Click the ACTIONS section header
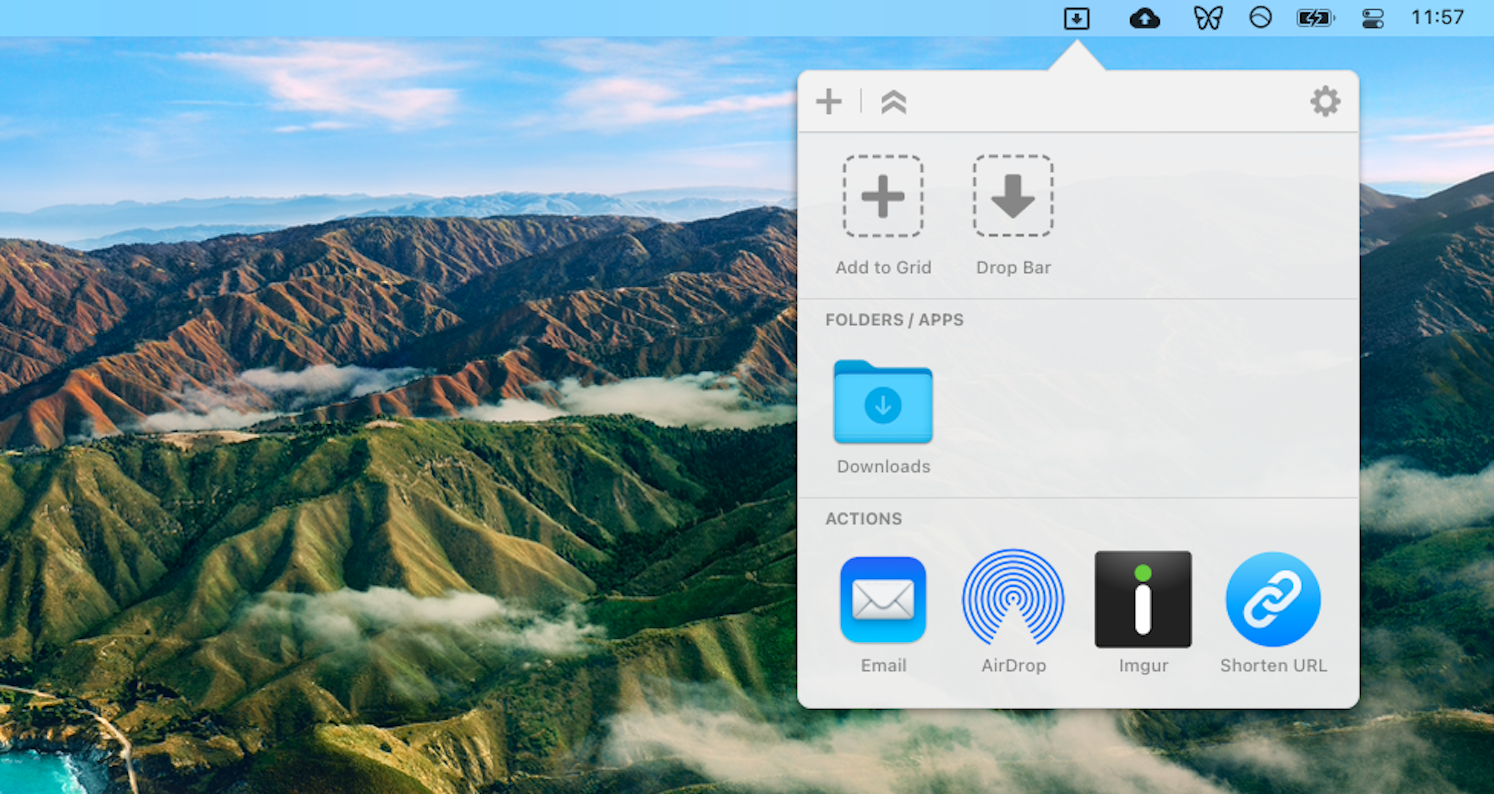Viewport: 1494px width, 794px height. 863,519
